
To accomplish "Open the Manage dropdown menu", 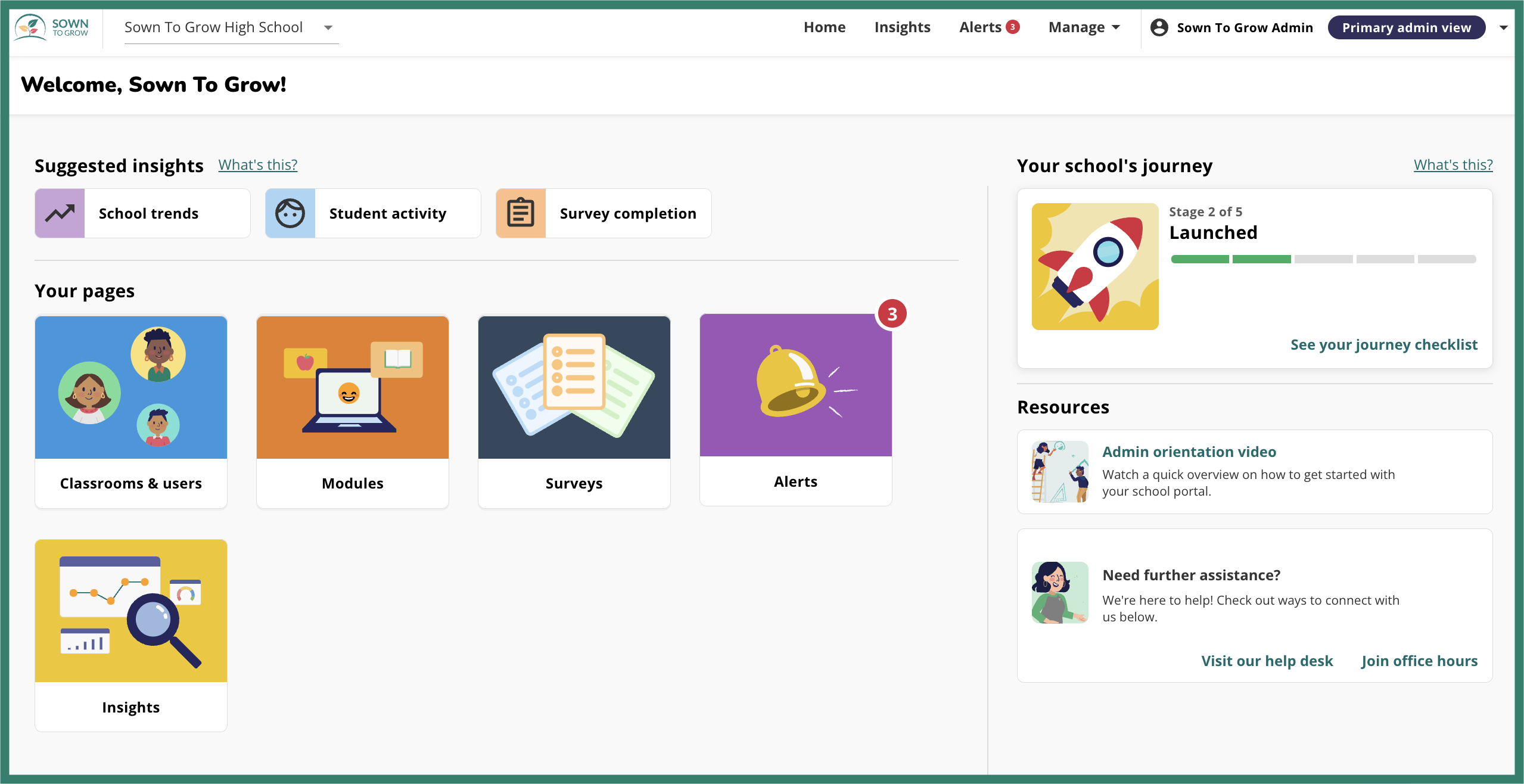I will point(1084,27).
